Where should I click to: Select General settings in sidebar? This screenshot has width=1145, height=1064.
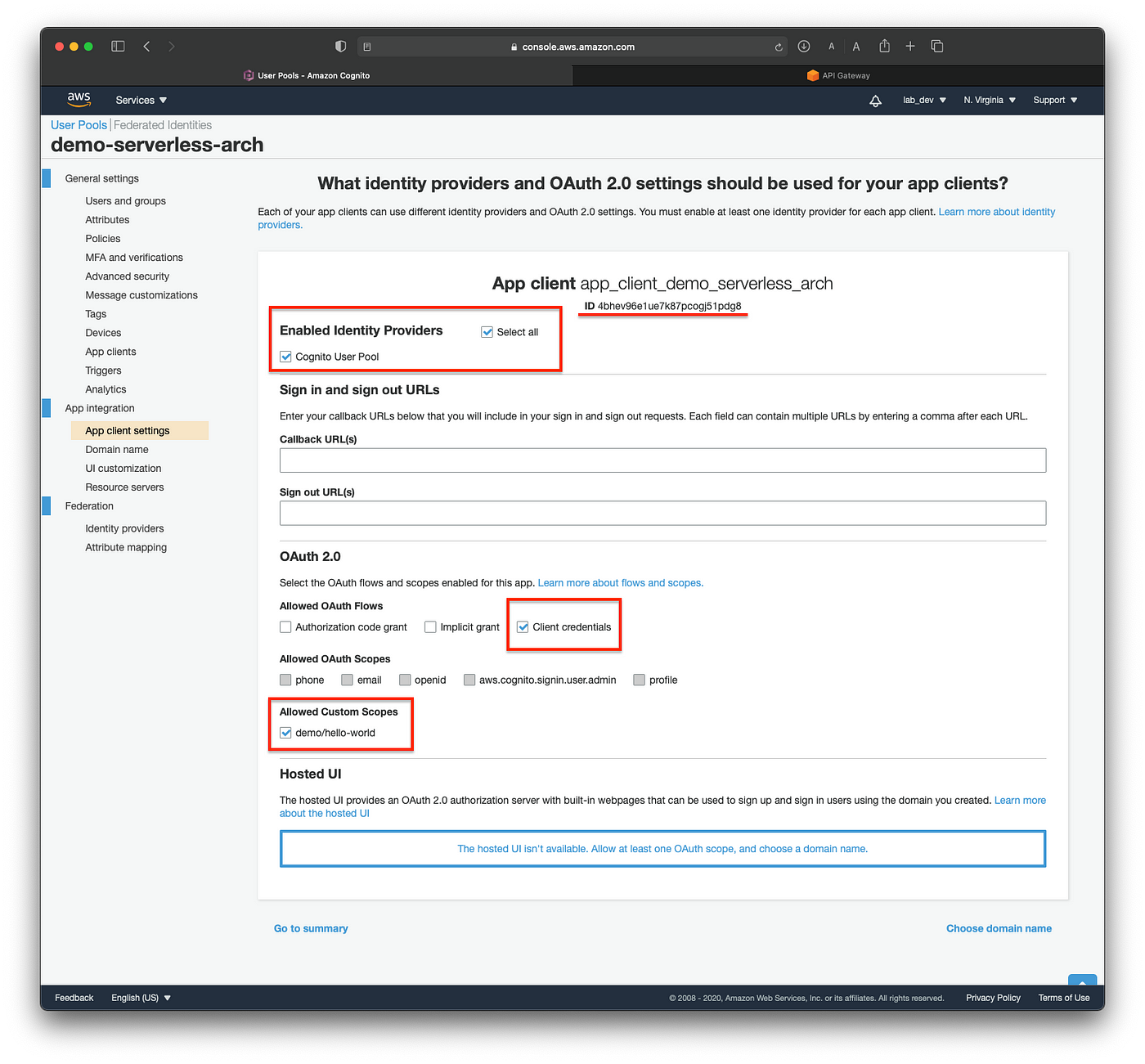[x=102, y=178]
